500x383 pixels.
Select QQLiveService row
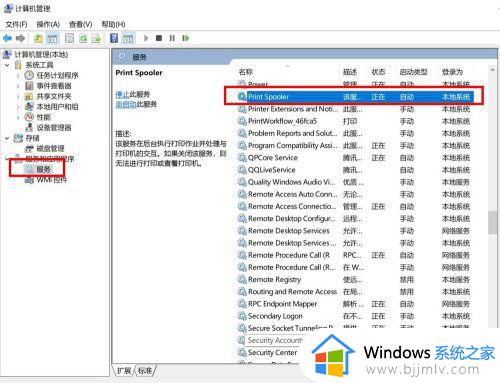[x=272, y=170]
